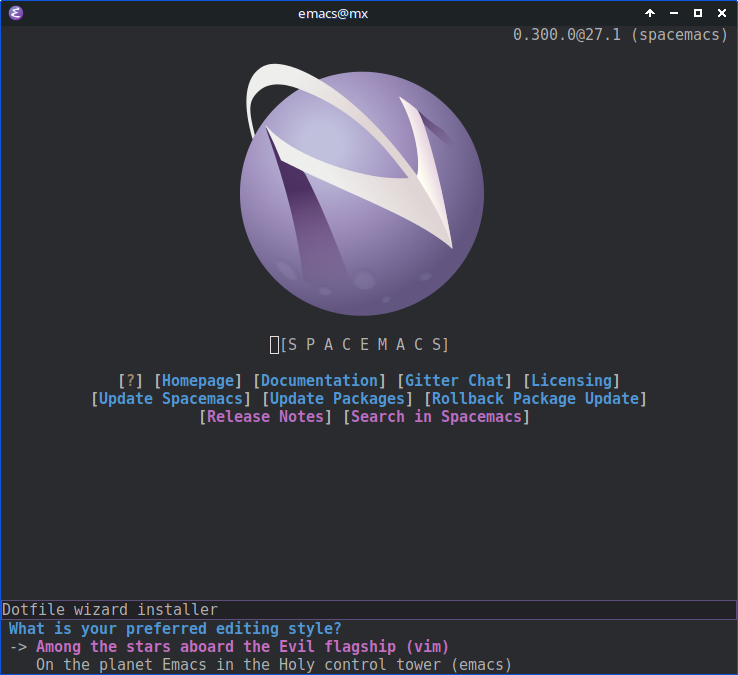Screen dimensions: 738x675
Task: Open the Release Notes
Action: (x=265, y=417)
